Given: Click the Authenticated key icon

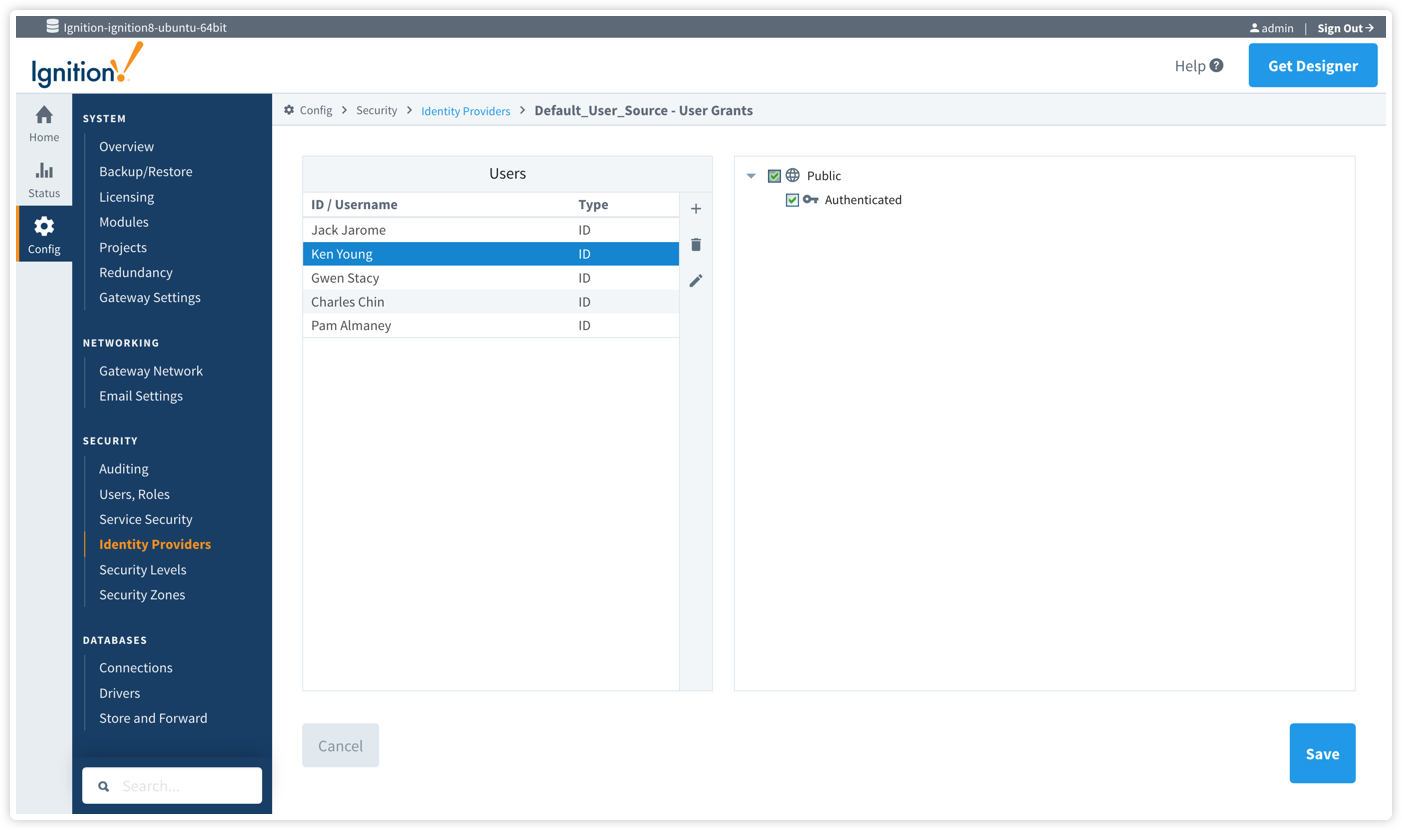Looking at the screenshot, I should (810, 200).
